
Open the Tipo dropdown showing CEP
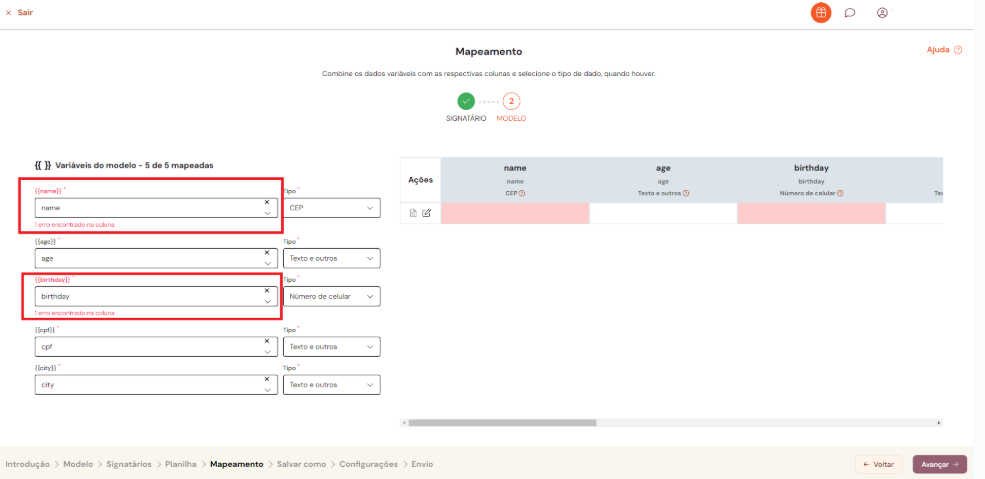click(x=332, y=208)
